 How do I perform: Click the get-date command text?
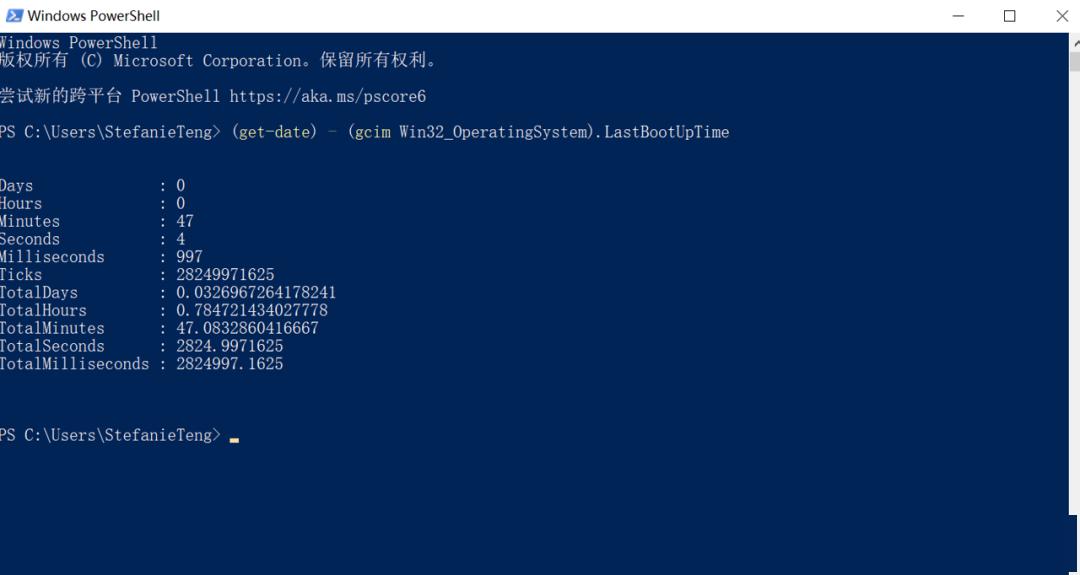point(272,132)
